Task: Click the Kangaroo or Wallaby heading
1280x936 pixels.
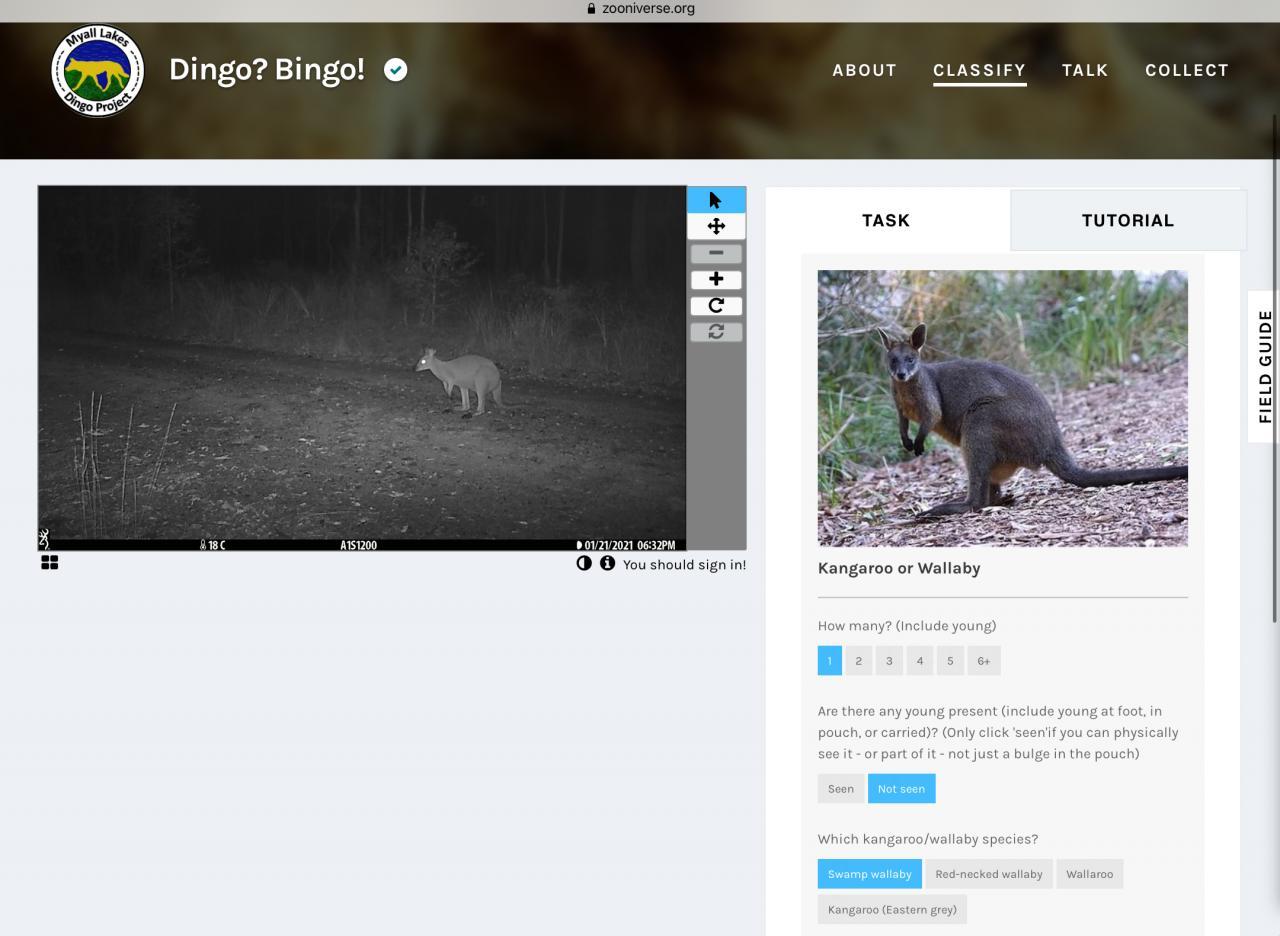Action: [899, 568]
